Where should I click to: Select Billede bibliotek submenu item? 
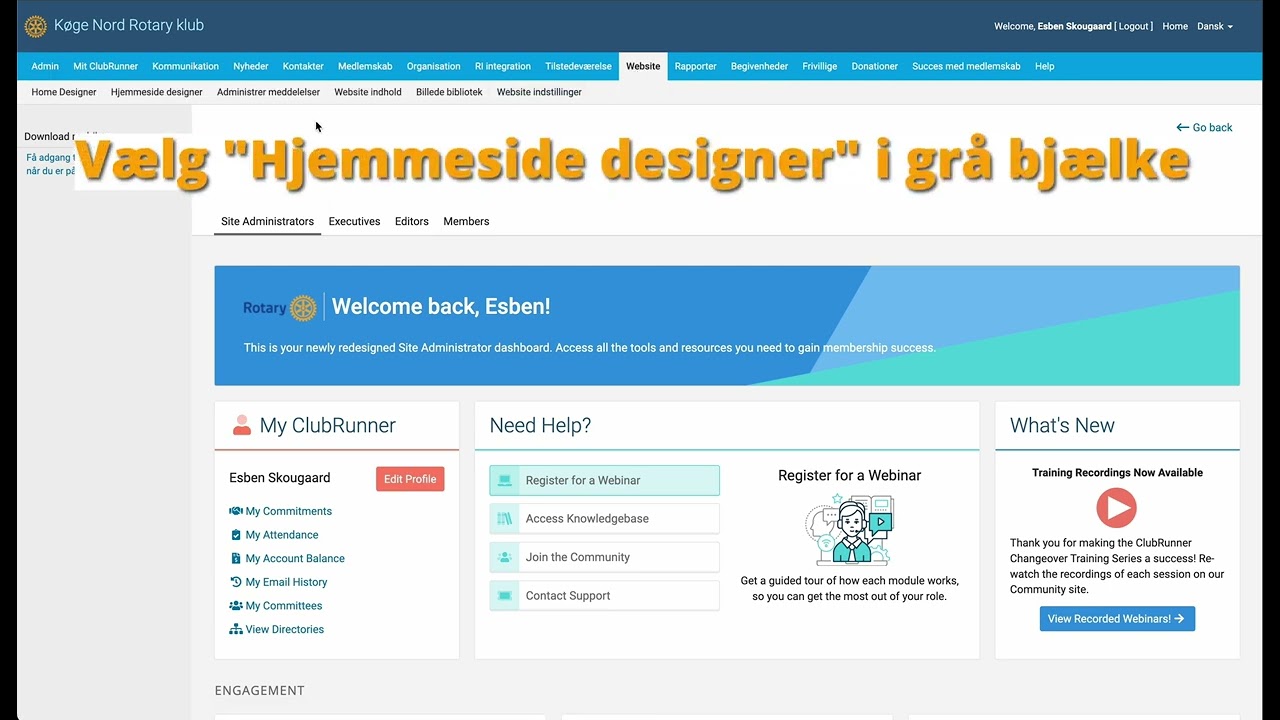(449, 92)
